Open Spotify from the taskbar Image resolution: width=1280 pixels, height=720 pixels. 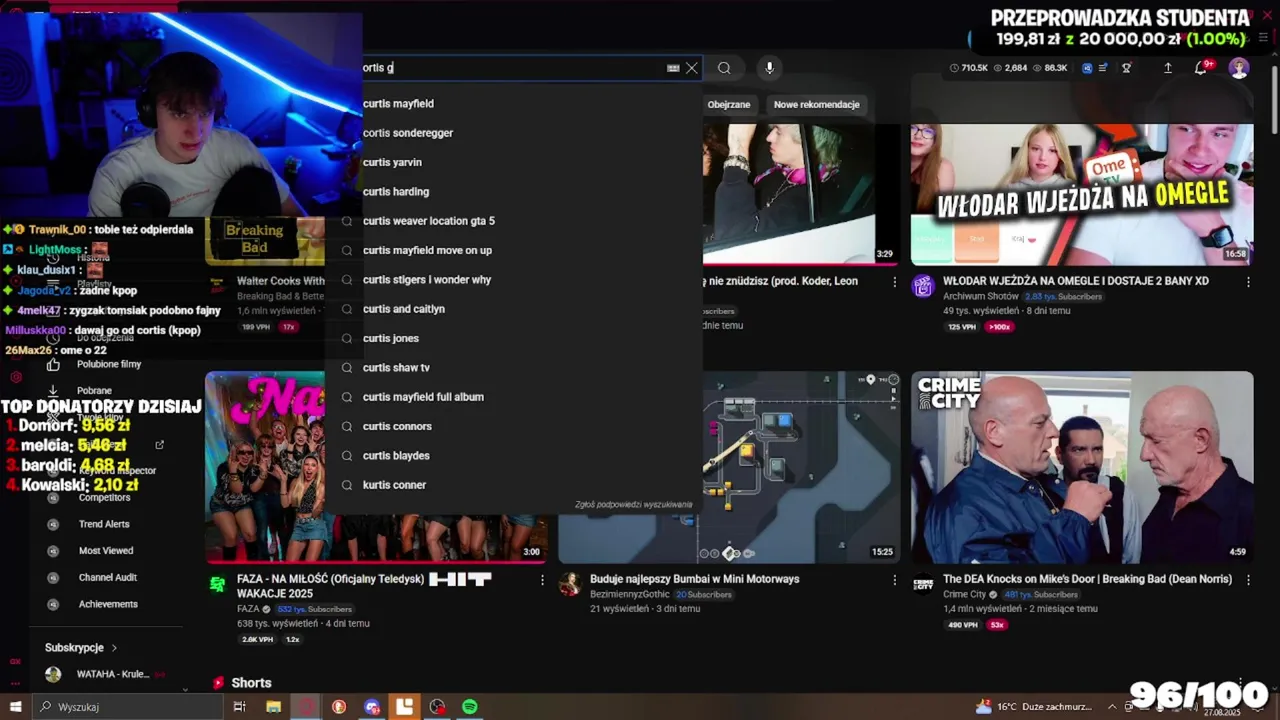(470, 707)
